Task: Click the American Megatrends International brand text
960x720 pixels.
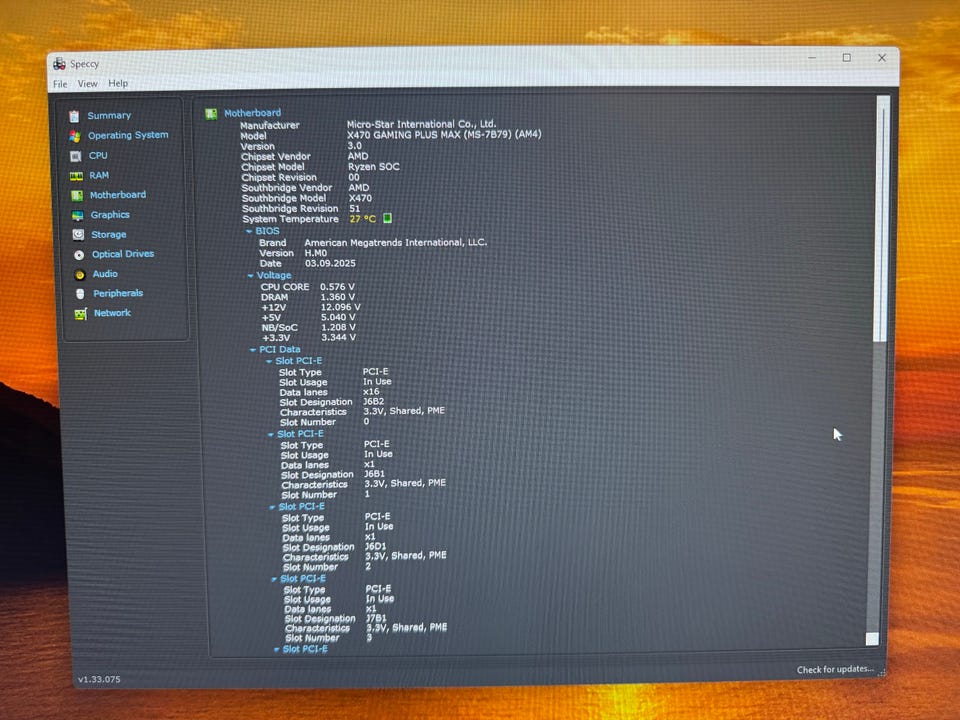Action: (x=396, y=242)
